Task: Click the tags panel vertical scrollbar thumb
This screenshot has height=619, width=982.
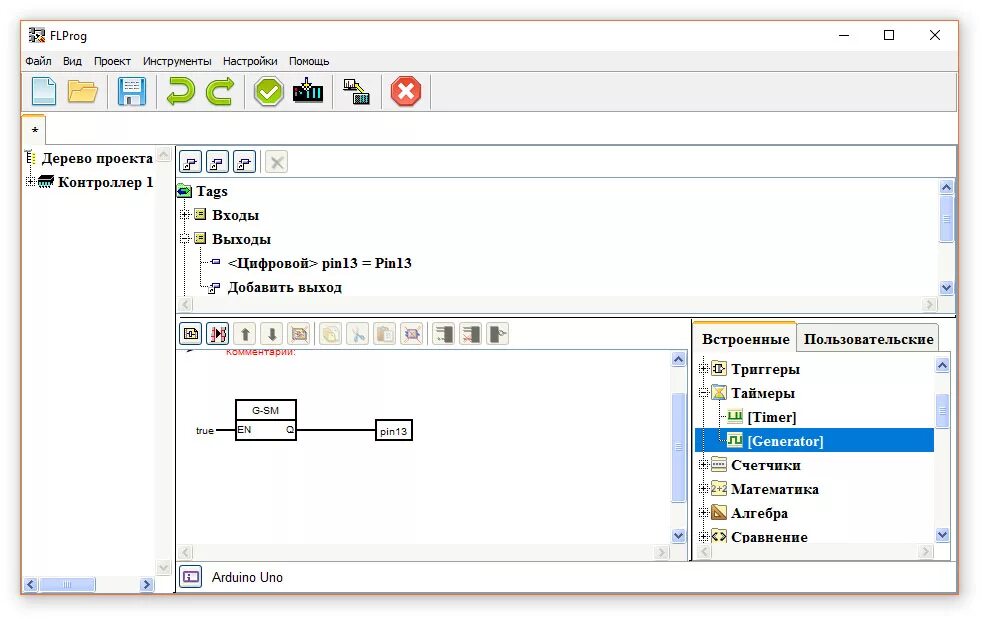Action: tap(946, 219)
